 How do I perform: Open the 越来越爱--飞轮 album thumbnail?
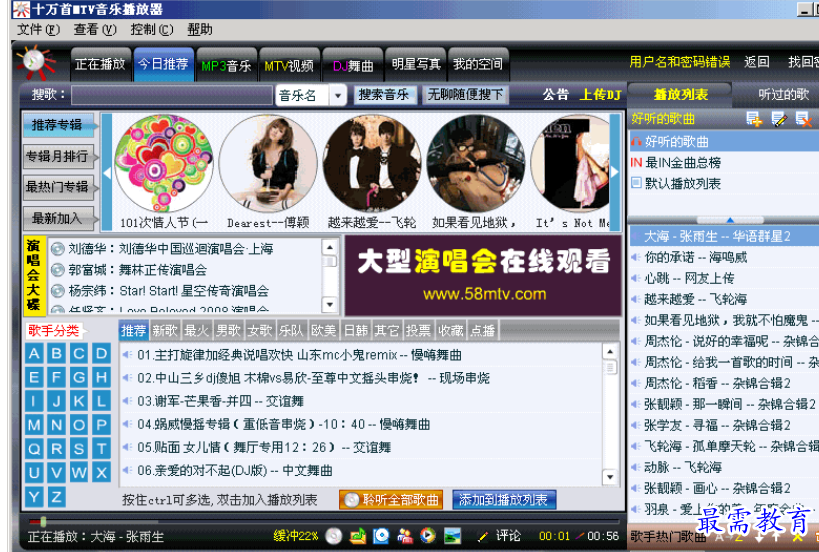point(372,163)
